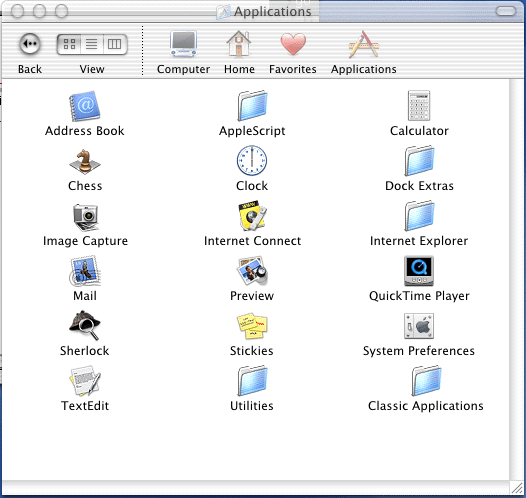Image resolution: width=526 pixels, height=498 pixels.
Task: Select the Utilities folder
Action: pyautogui.click(x=252, y=381)
